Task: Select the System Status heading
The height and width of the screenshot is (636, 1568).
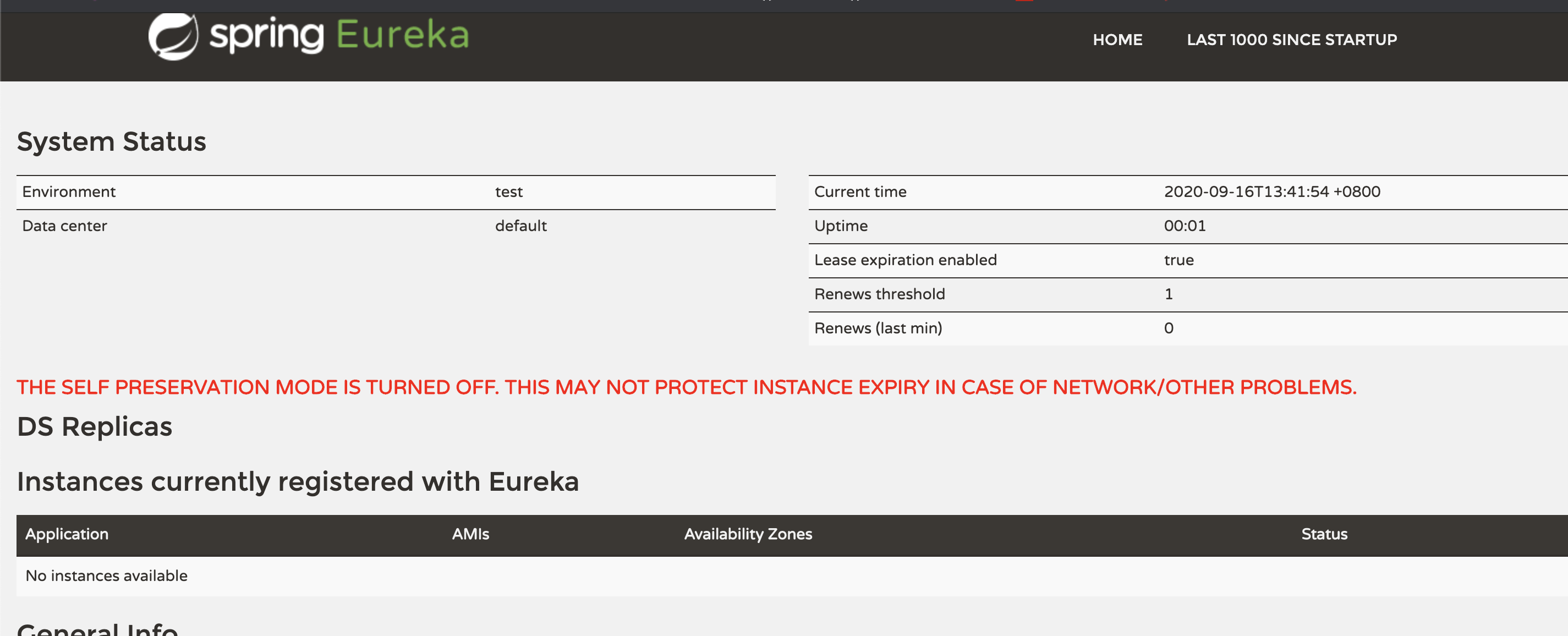Action: point(111,141)
